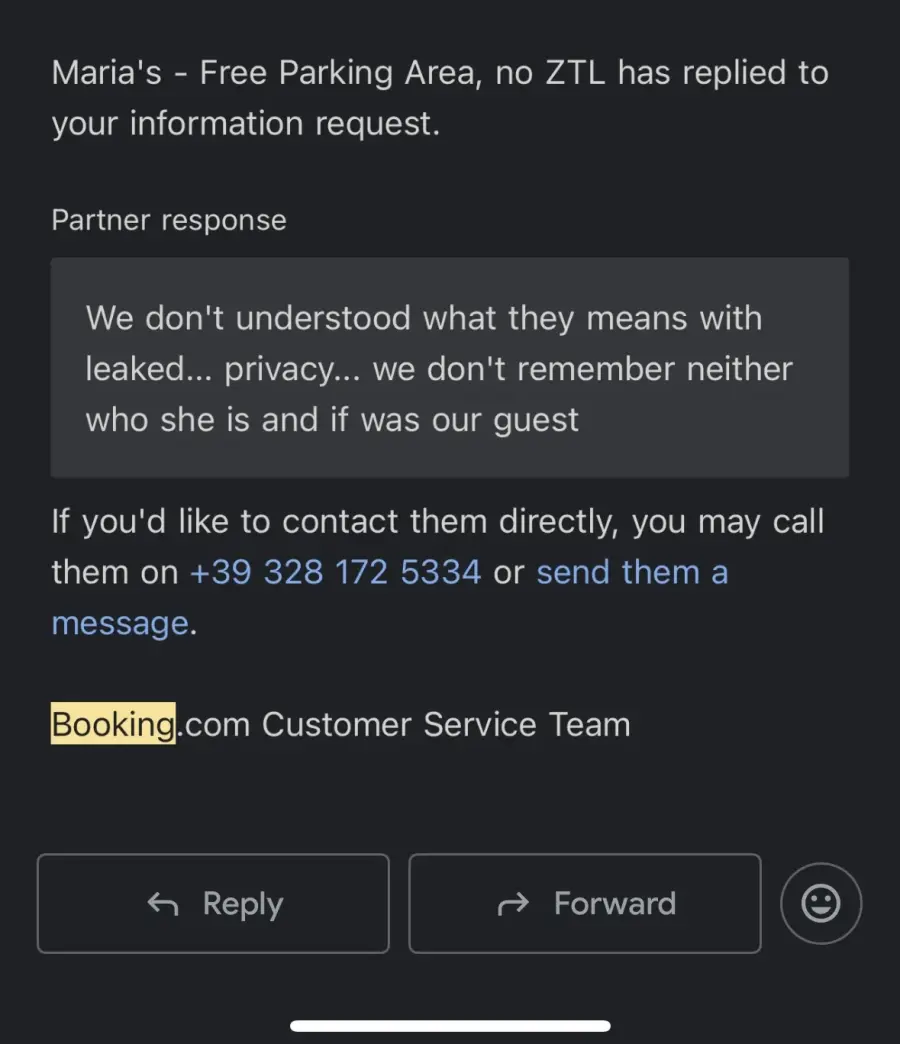Click the "We don't understood" sentence start
This screenshot has height=1044, width=900.
tap(249, 318)
